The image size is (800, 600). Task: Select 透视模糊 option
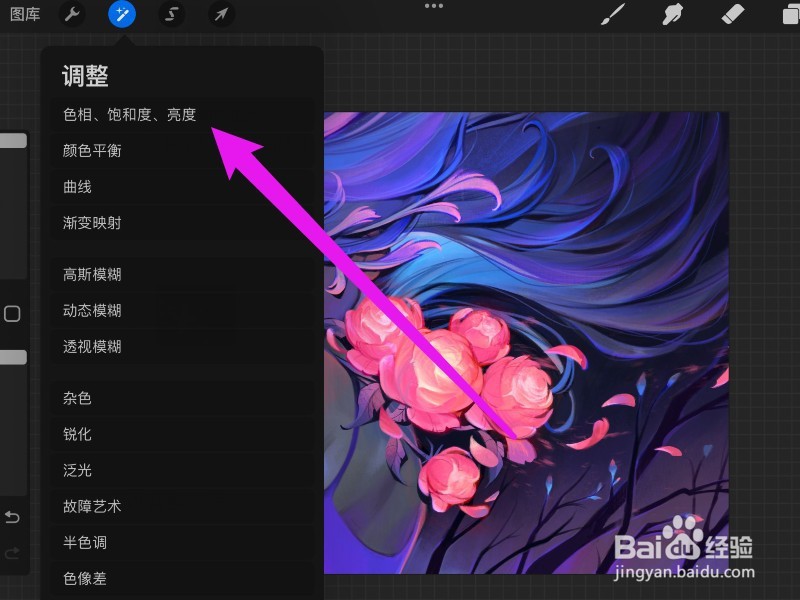[183, 346]
